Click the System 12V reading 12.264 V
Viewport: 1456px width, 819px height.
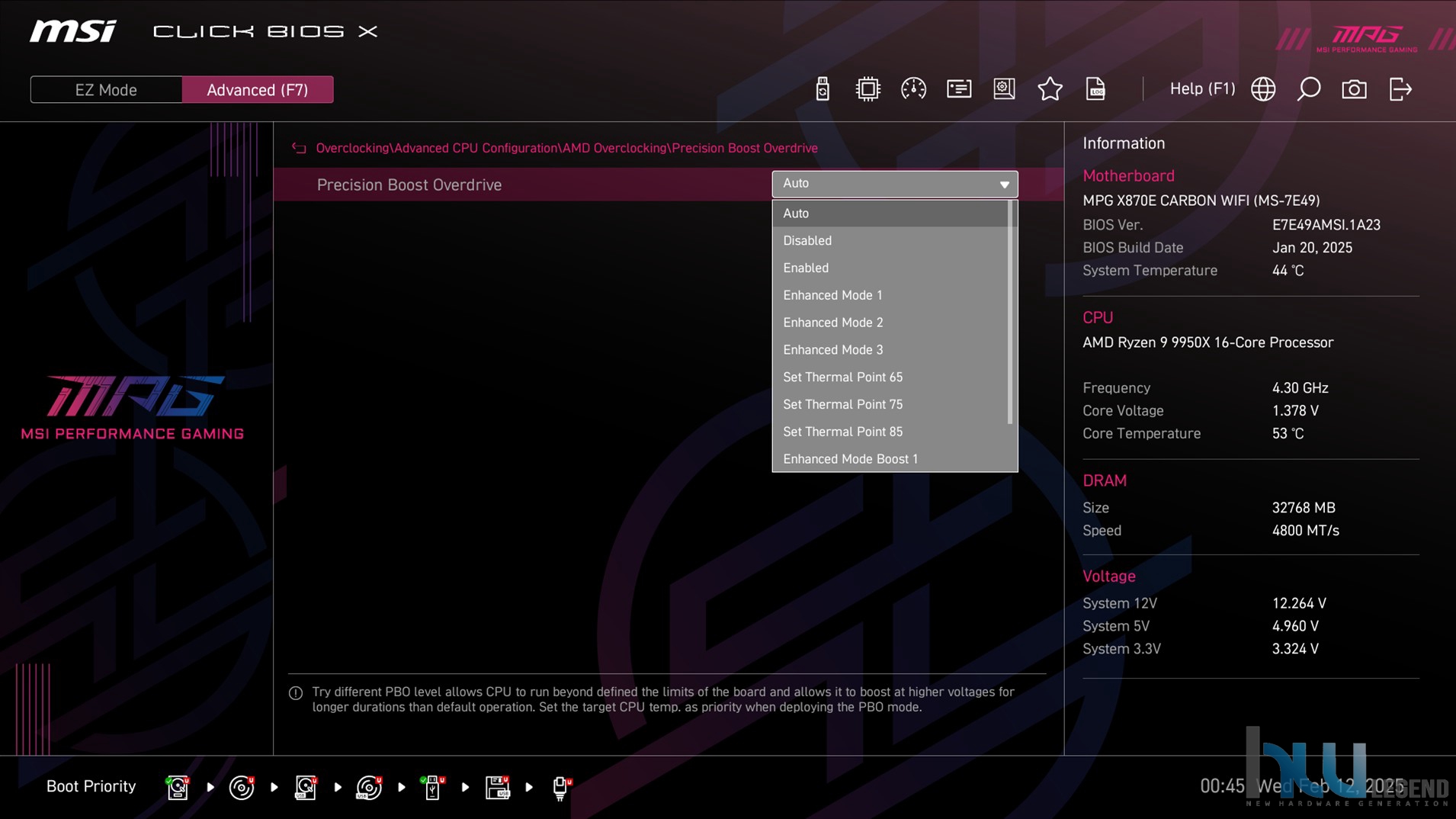click(x=1299, y=603)
